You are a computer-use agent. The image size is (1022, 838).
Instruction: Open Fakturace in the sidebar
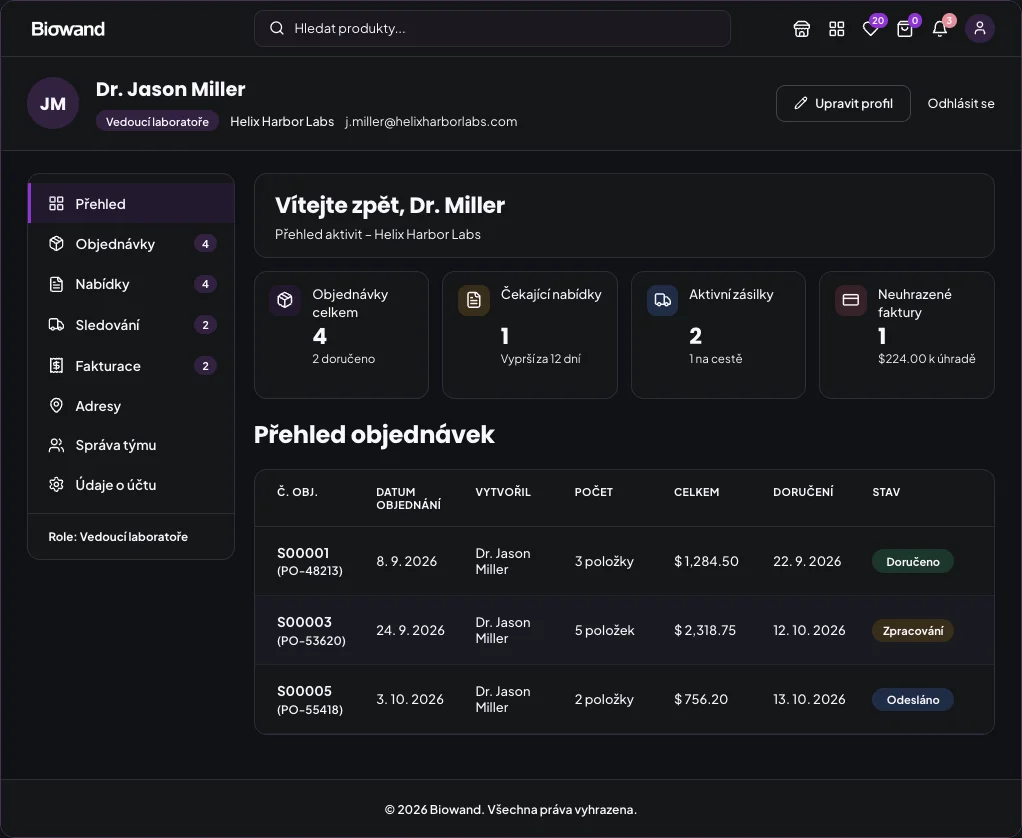131,366
